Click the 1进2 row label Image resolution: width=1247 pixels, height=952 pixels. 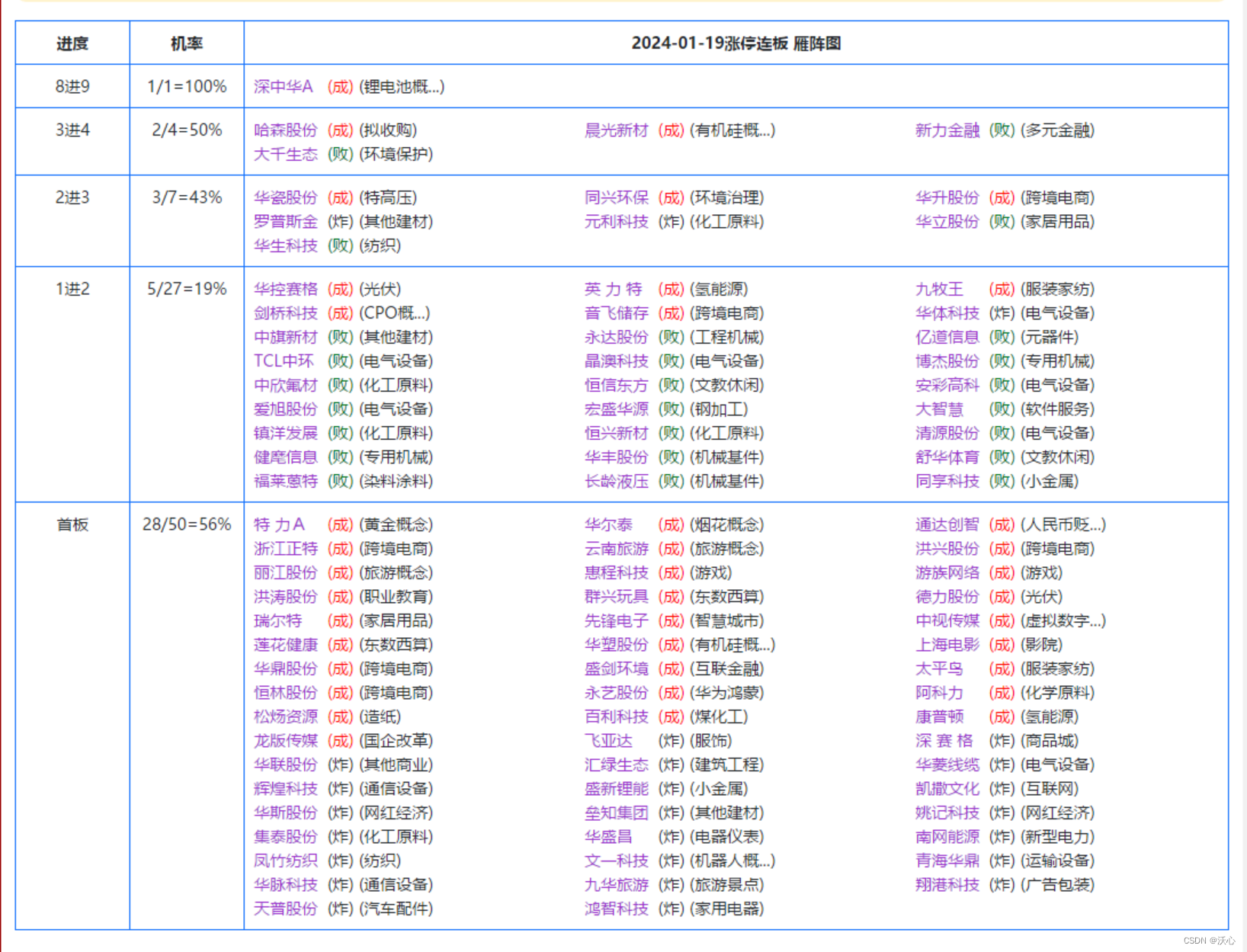tap(72, 289)
